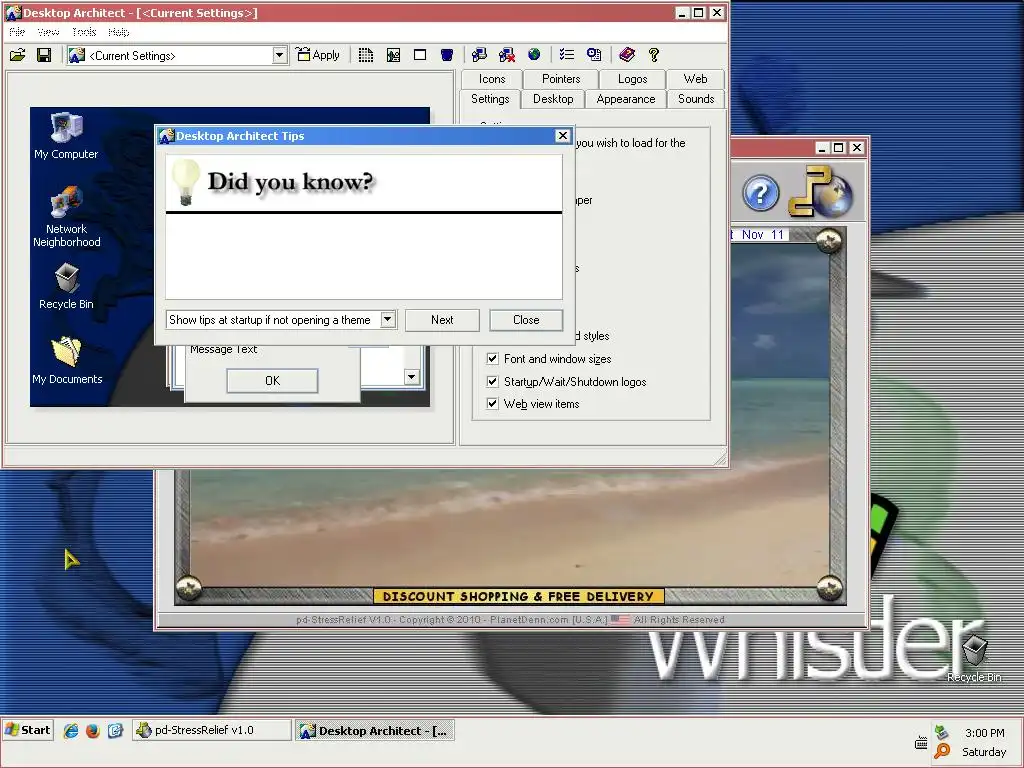Select the Nov 11 date in pd-StressRelief

click(x=762, y=234)
